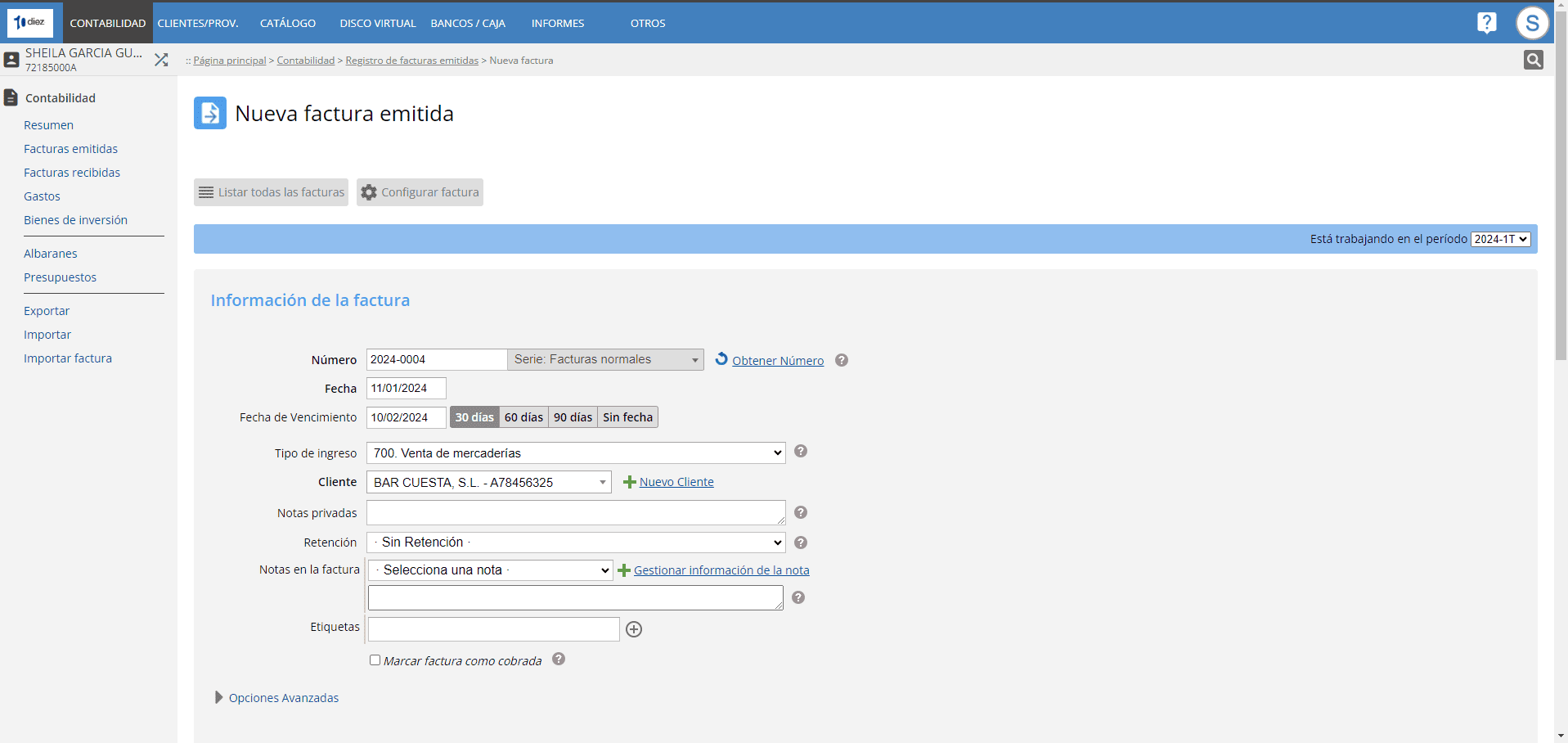The image size is (1568, 743).
Task: Click the Notas privadas text field
Action: coord(576,513)
